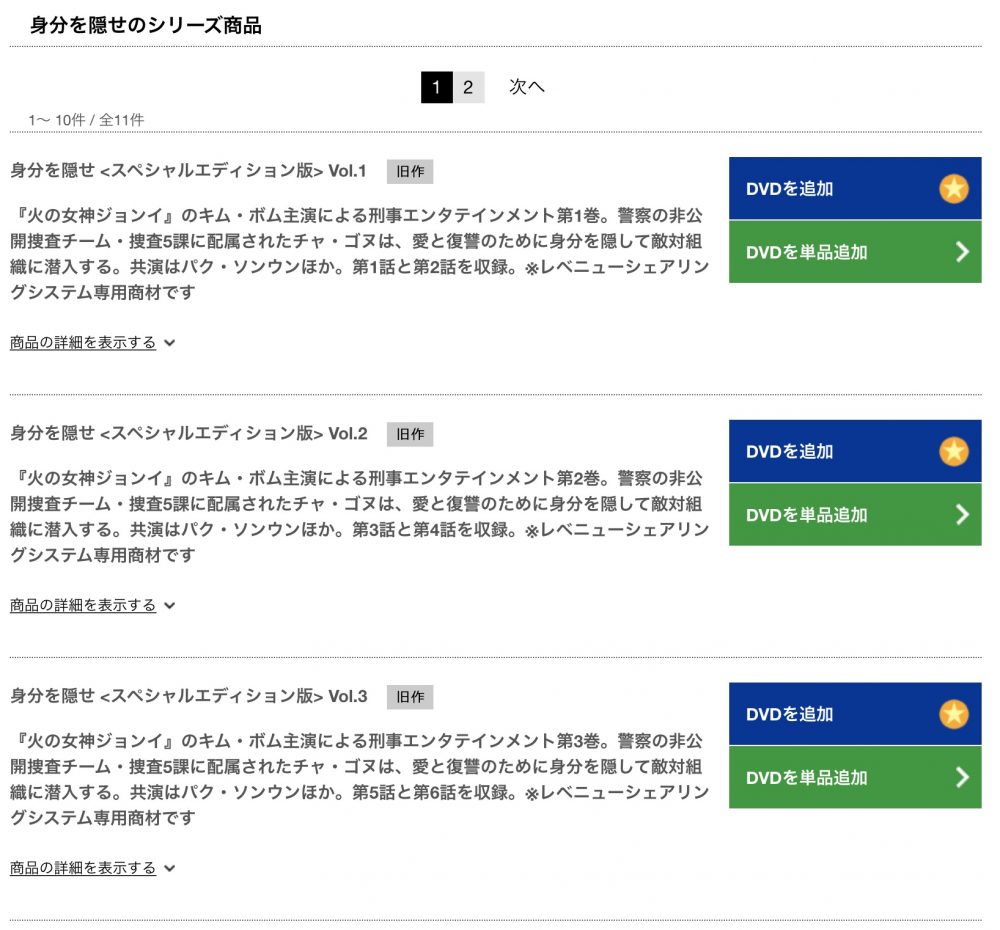Image resolution: width=1000 pixels, height=930 pixels.
Task: Open title 身分を隠せ スペシャルエディション版 Vol.1
Action: point(188,171)
